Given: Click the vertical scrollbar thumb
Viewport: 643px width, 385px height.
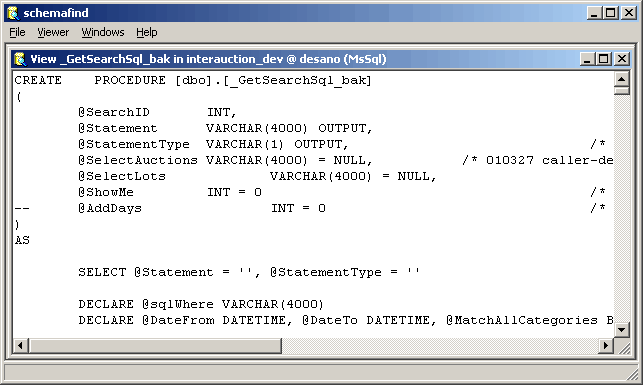Looking at the screenshot, I should coord(622,90).
